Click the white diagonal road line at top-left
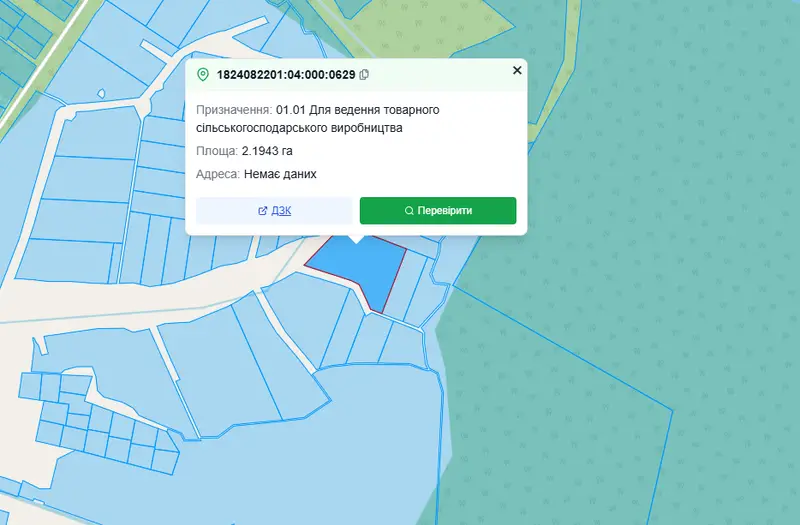The width and height of the screenshot is (800, 525). (x=43, y=65)
